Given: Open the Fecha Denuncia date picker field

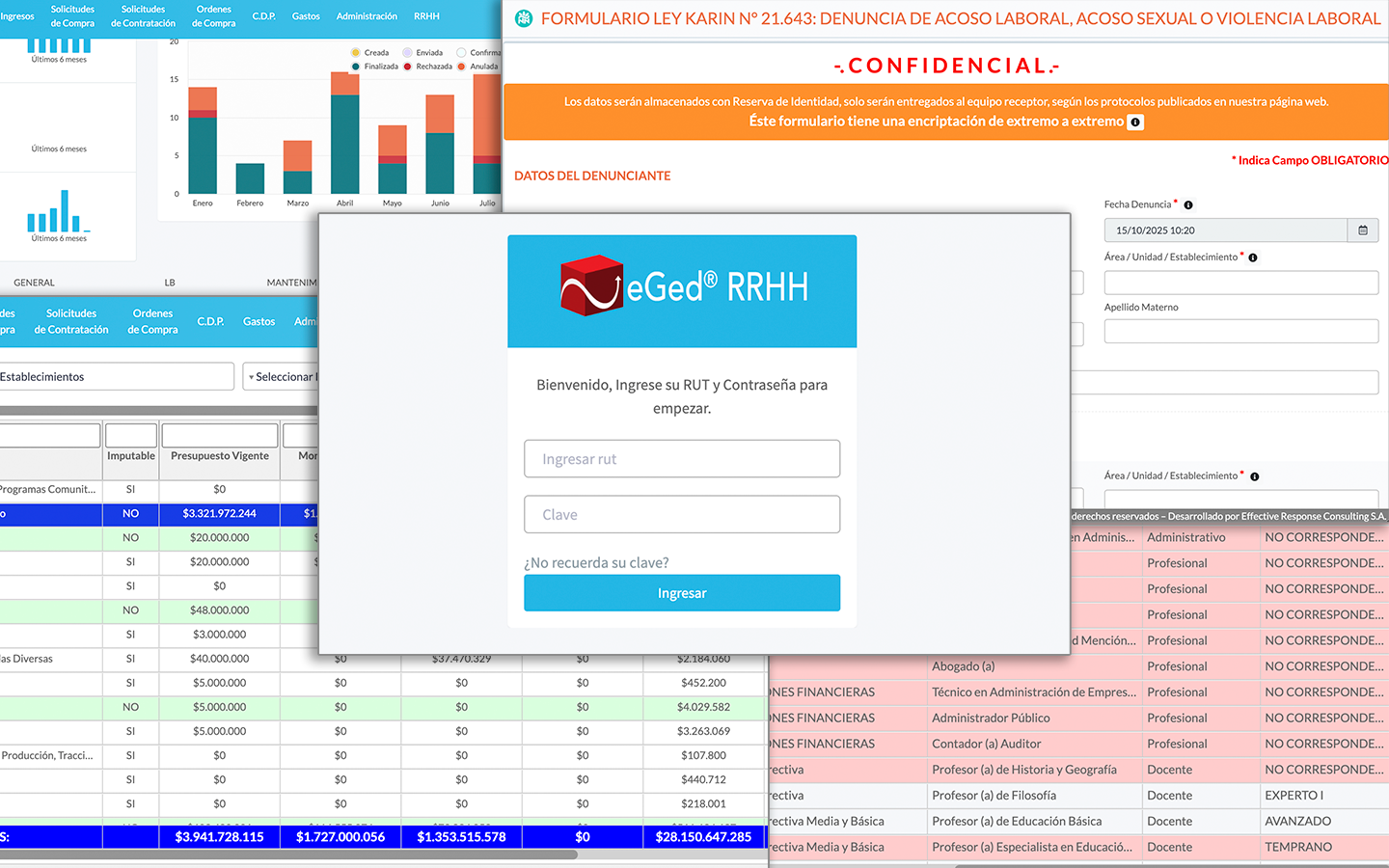Looking at the screenshot, I should [1225, 230].
